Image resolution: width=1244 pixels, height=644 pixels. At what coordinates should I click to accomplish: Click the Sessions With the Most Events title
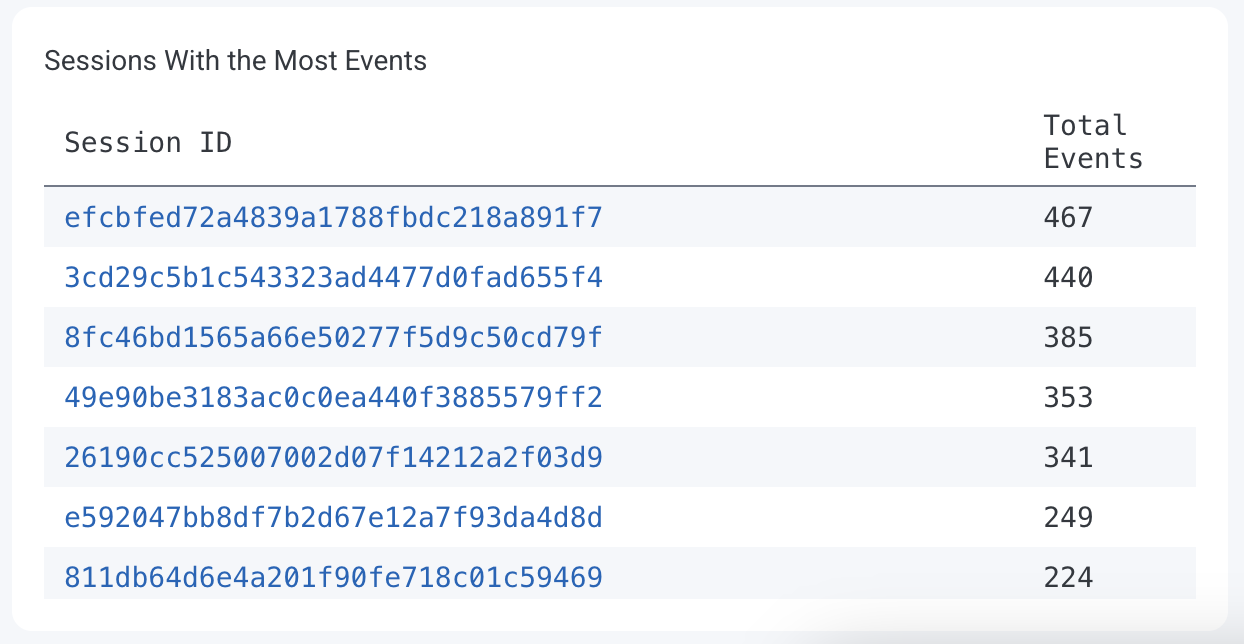[x=234, y=60]
